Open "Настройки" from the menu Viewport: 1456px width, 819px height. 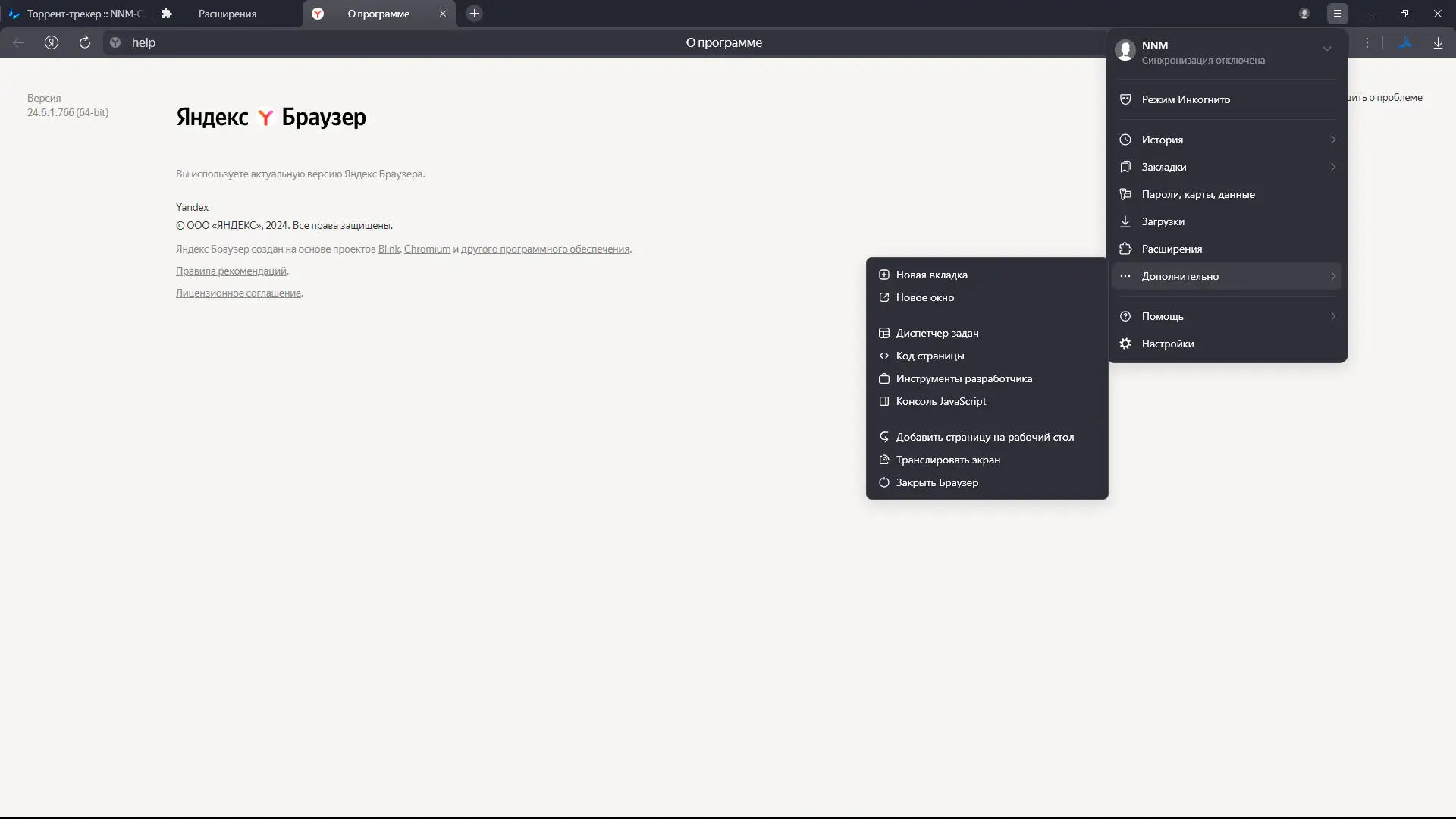(1227, 344)
